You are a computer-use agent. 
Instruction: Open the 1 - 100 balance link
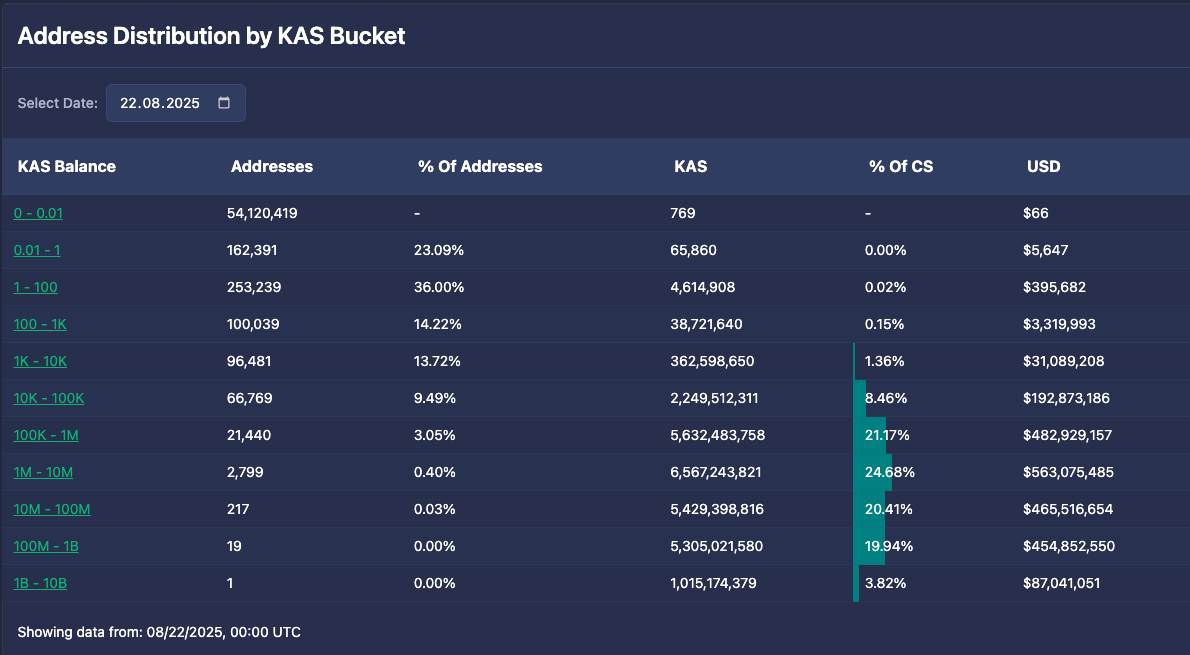[35, 287]
